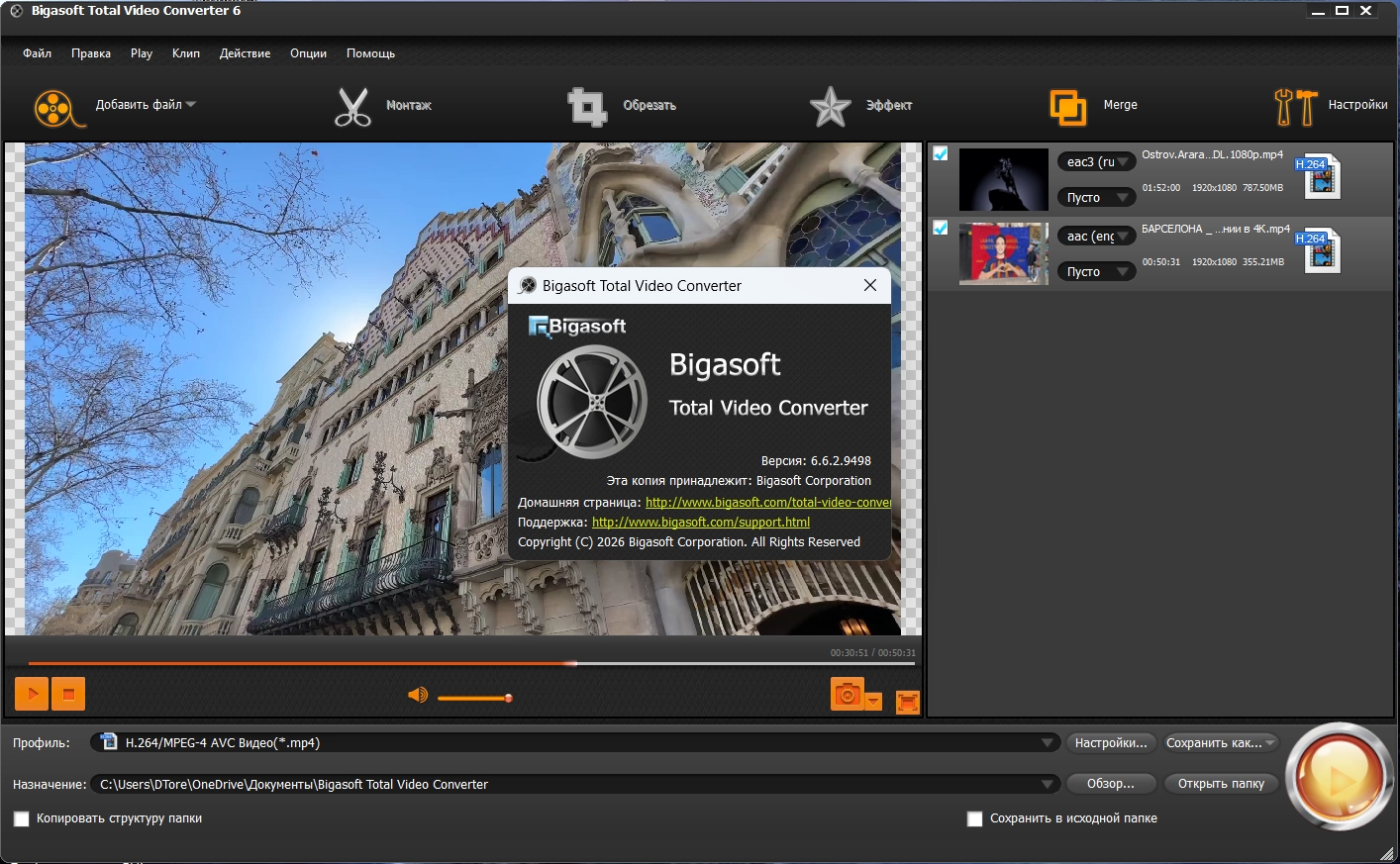This screenshot has width=1400, height=864.
Task: Select the БАРСЕЛОНА video thumbnail
Action: tap(1004, 253)
